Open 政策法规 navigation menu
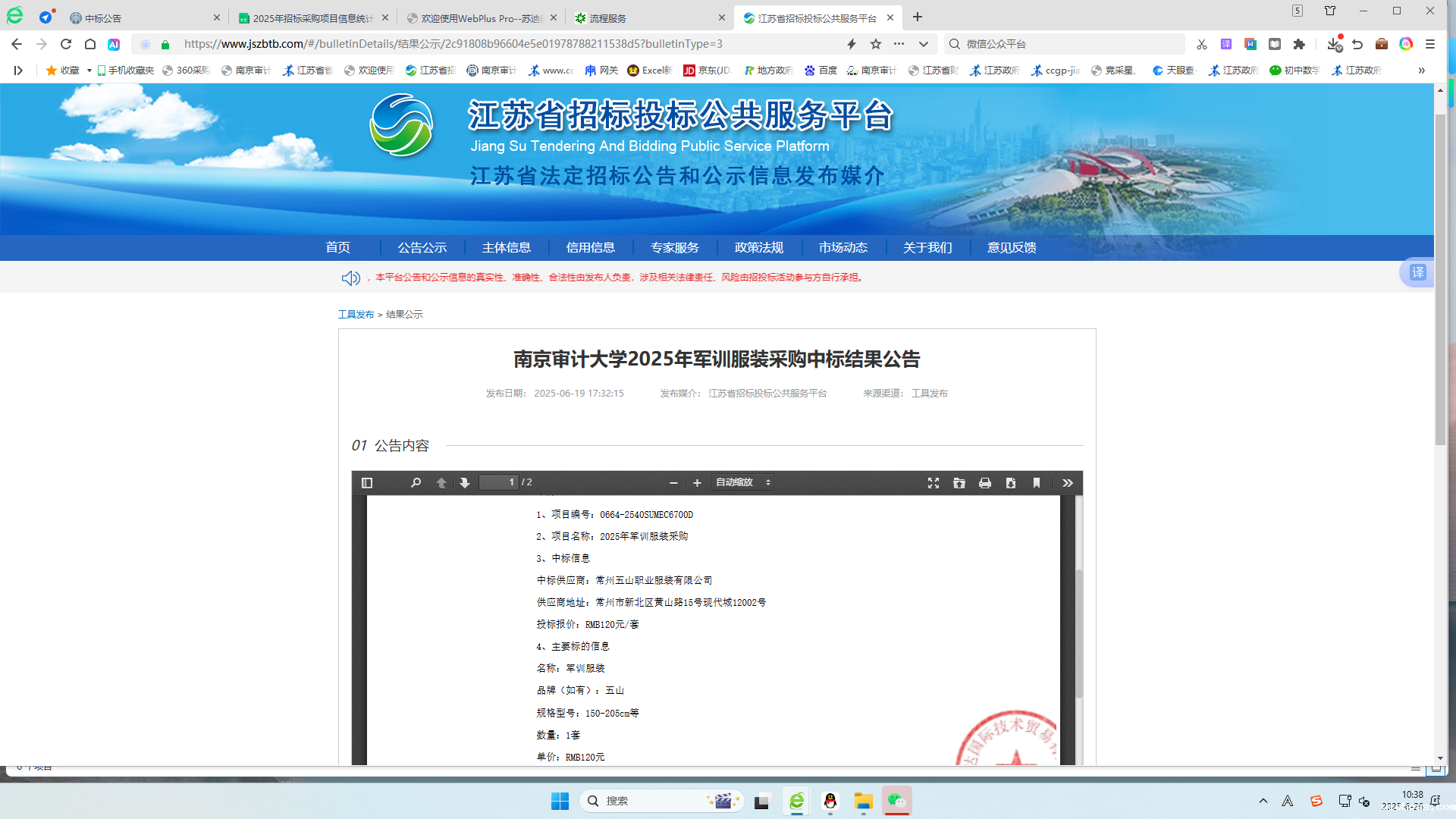The width and height of the screenshot is (1456, 819). click(759, 248)
